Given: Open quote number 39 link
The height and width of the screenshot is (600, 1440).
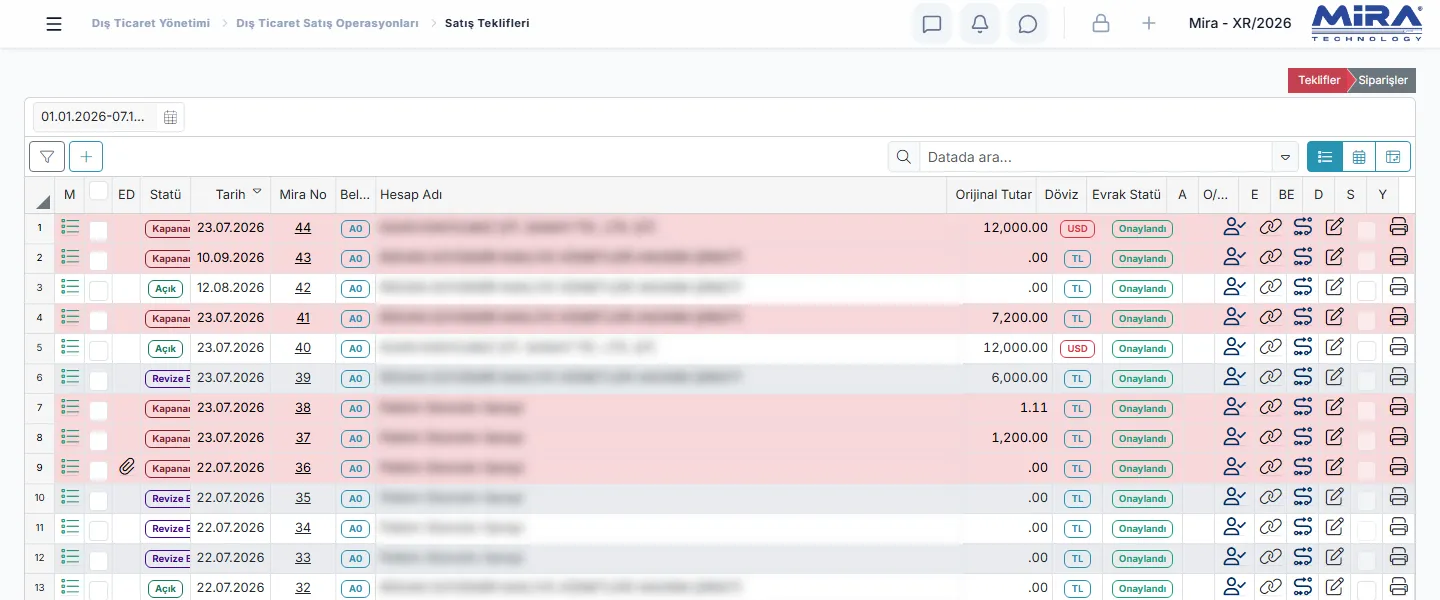Looking at the screenshot, I should point(303,378).
